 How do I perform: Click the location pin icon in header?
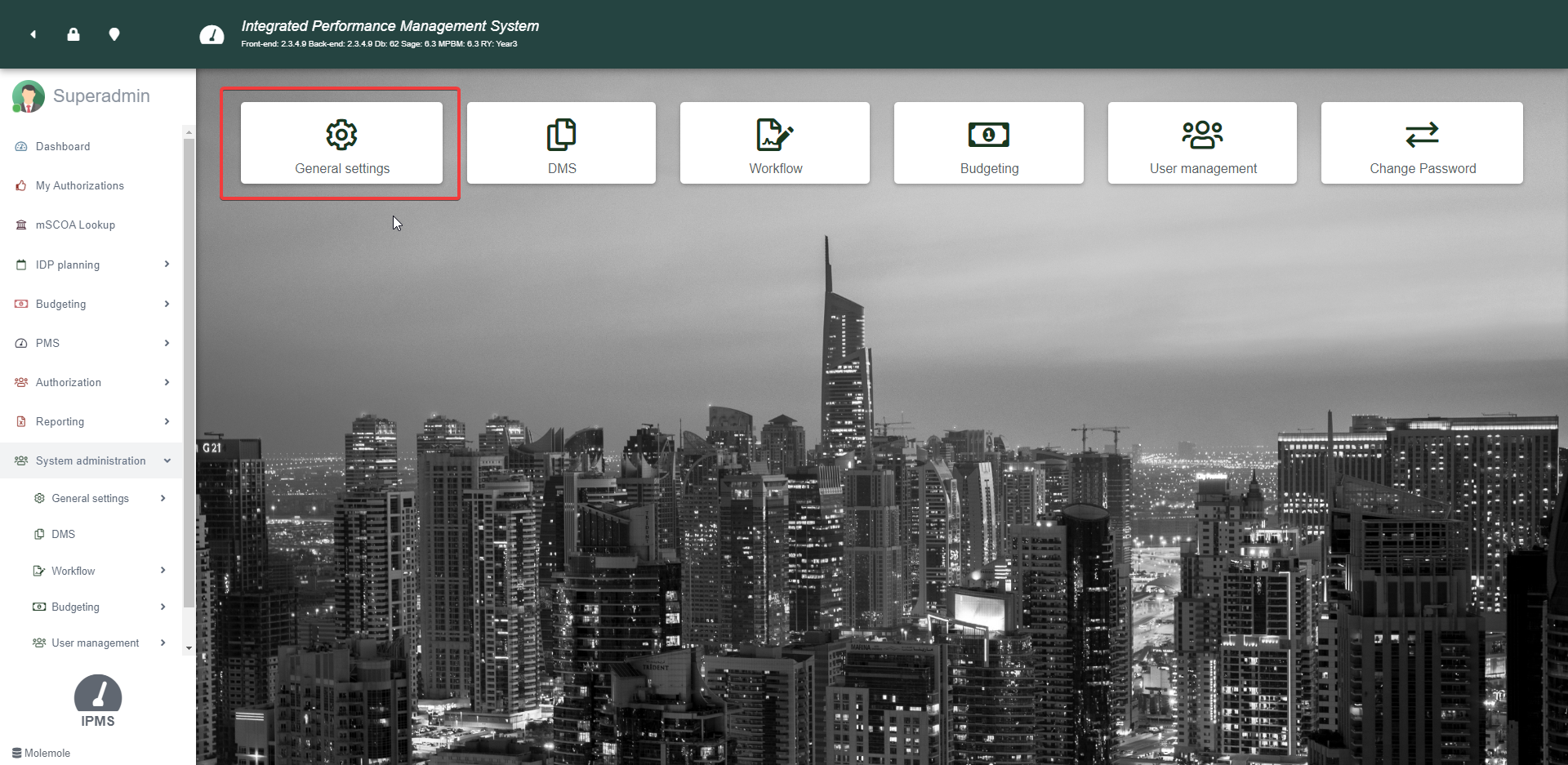click(114, 34)
